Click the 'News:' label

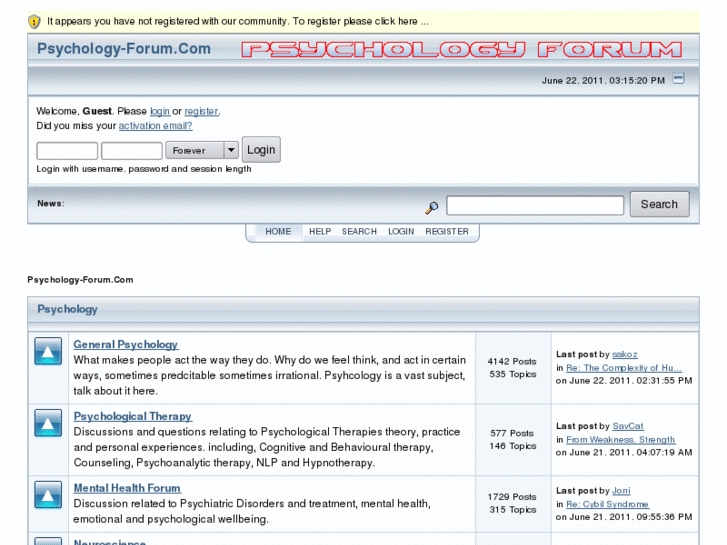[x=51, y=204]
